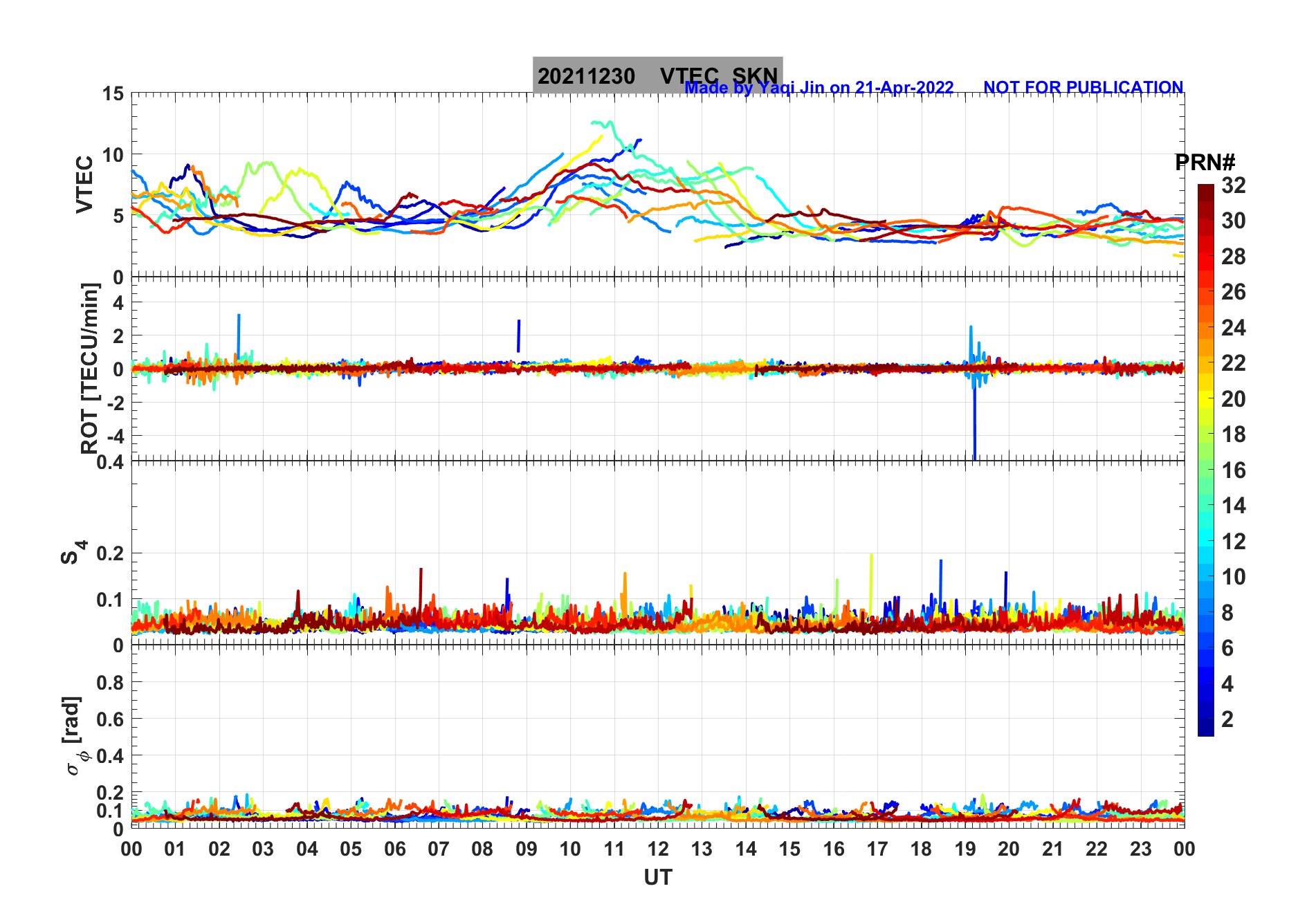Image resolution: width=1316 pixels, height=920 pixels.
Task: Click colorbar tick label 18
Action: [1233, 434]
